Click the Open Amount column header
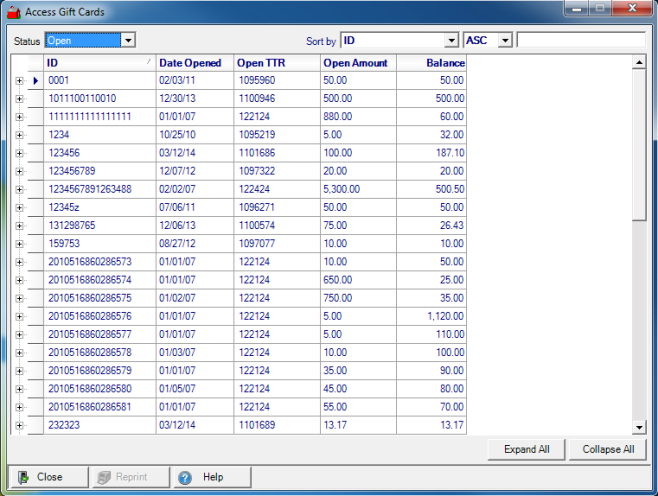 (x=357, y=63)
